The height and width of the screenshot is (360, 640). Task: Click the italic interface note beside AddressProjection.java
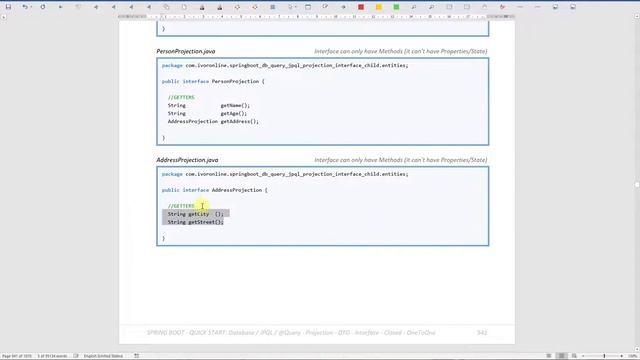point(400,160)
